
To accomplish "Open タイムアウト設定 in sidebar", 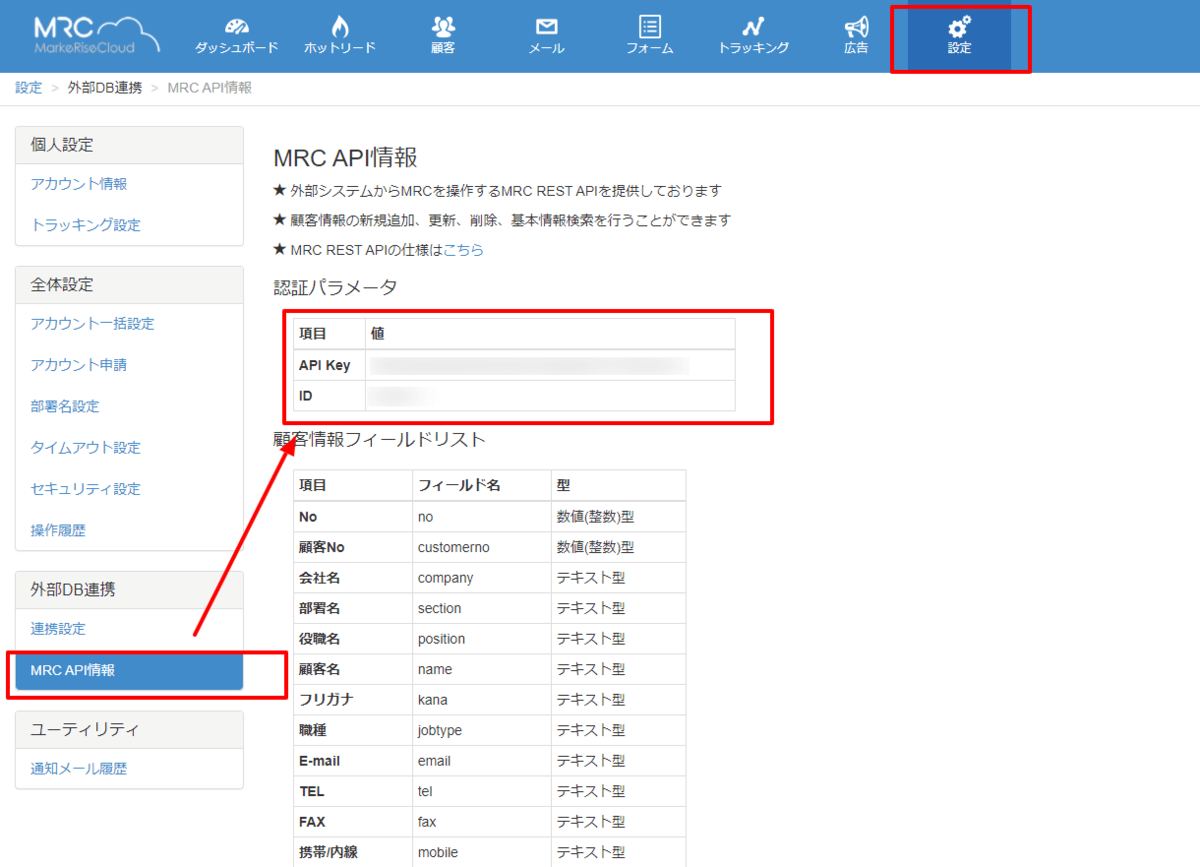I will pos(86,447).
